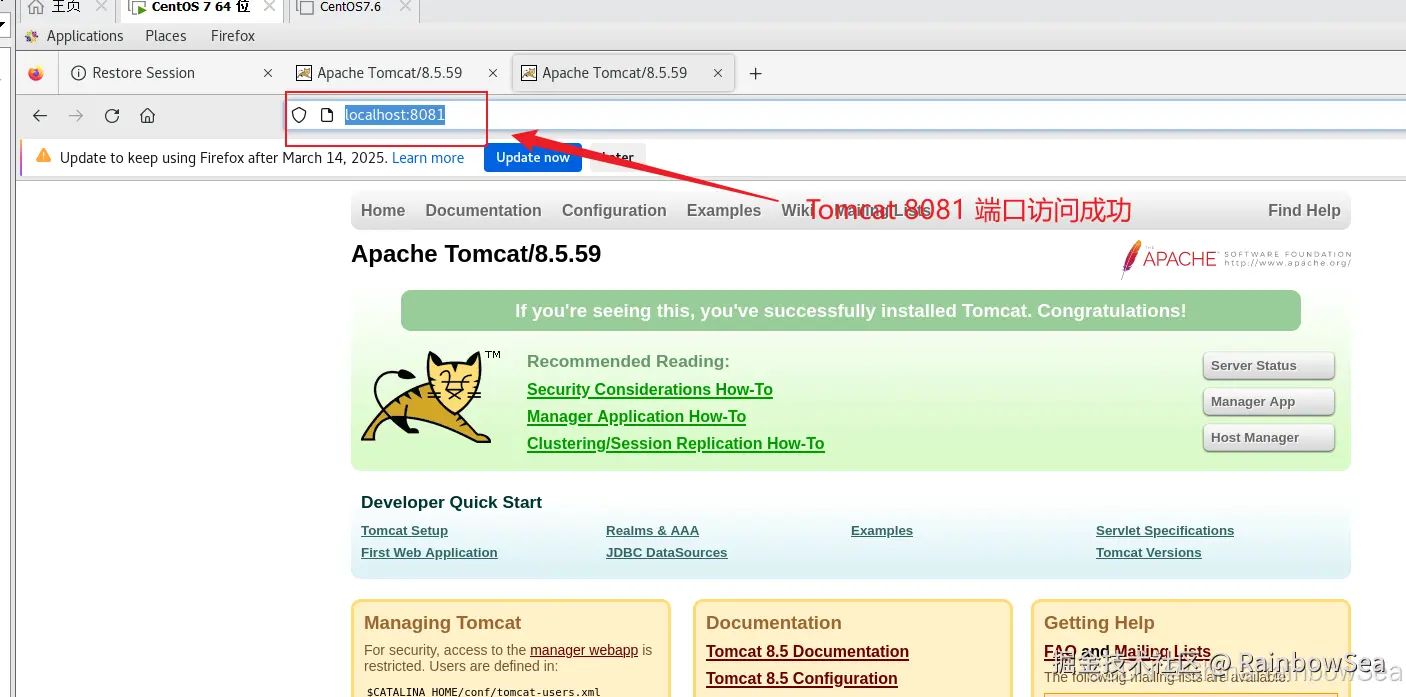Image resolution: width=1406 pixels, height=697 pixels.
Task: Click the Server Status button
Action: pos(1268,366)
